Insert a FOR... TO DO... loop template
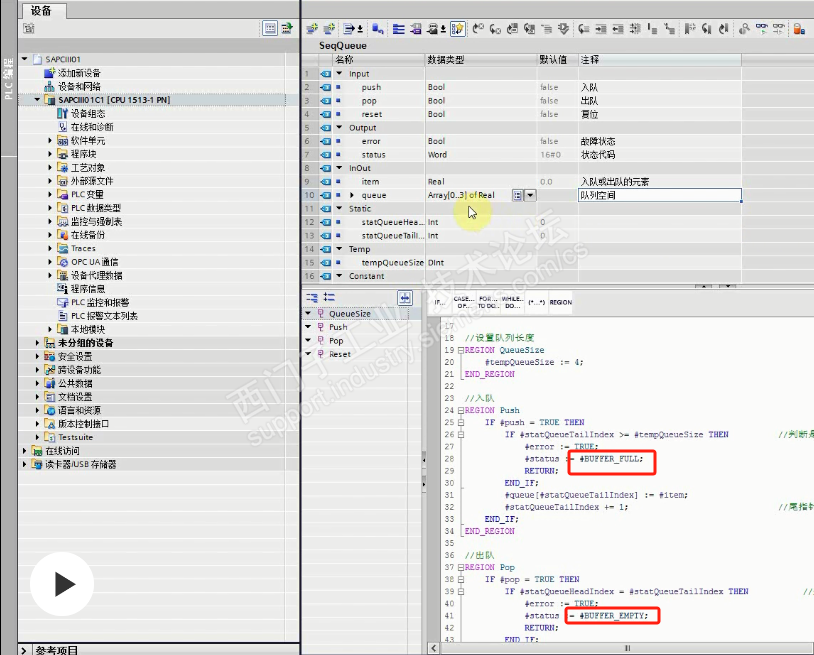Screen dimensions: 814x655 [487, 302]
